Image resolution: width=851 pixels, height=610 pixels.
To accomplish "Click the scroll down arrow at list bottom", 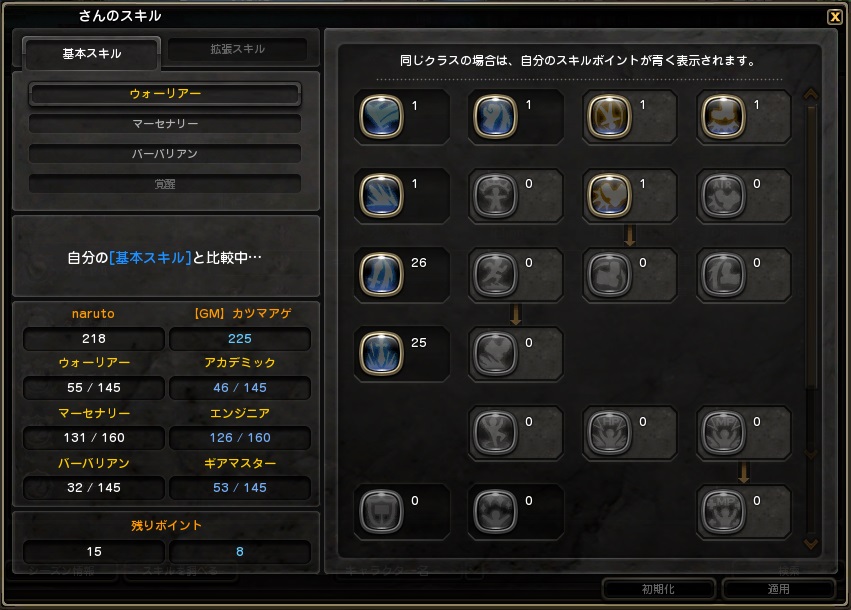I will tap(811, 543).
